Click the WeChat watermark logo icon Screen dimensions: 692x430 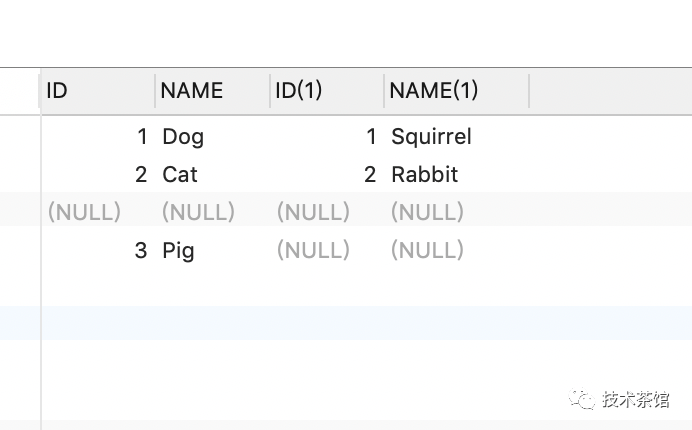tap(581, 400)
